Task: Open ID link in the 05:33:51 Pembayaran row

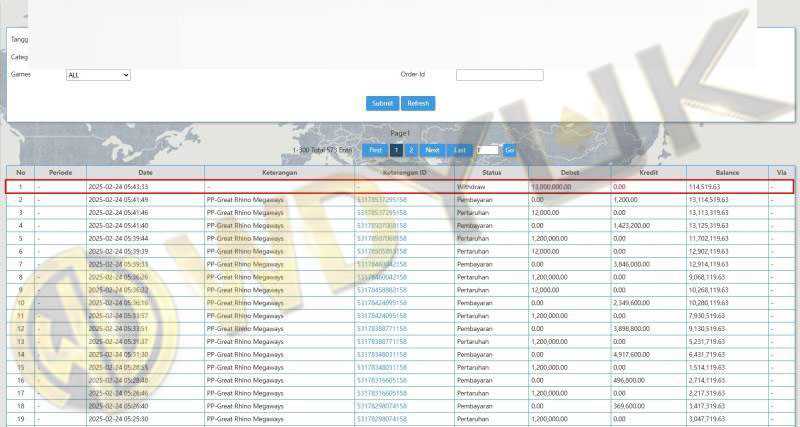Action: (x=382, y=329)
